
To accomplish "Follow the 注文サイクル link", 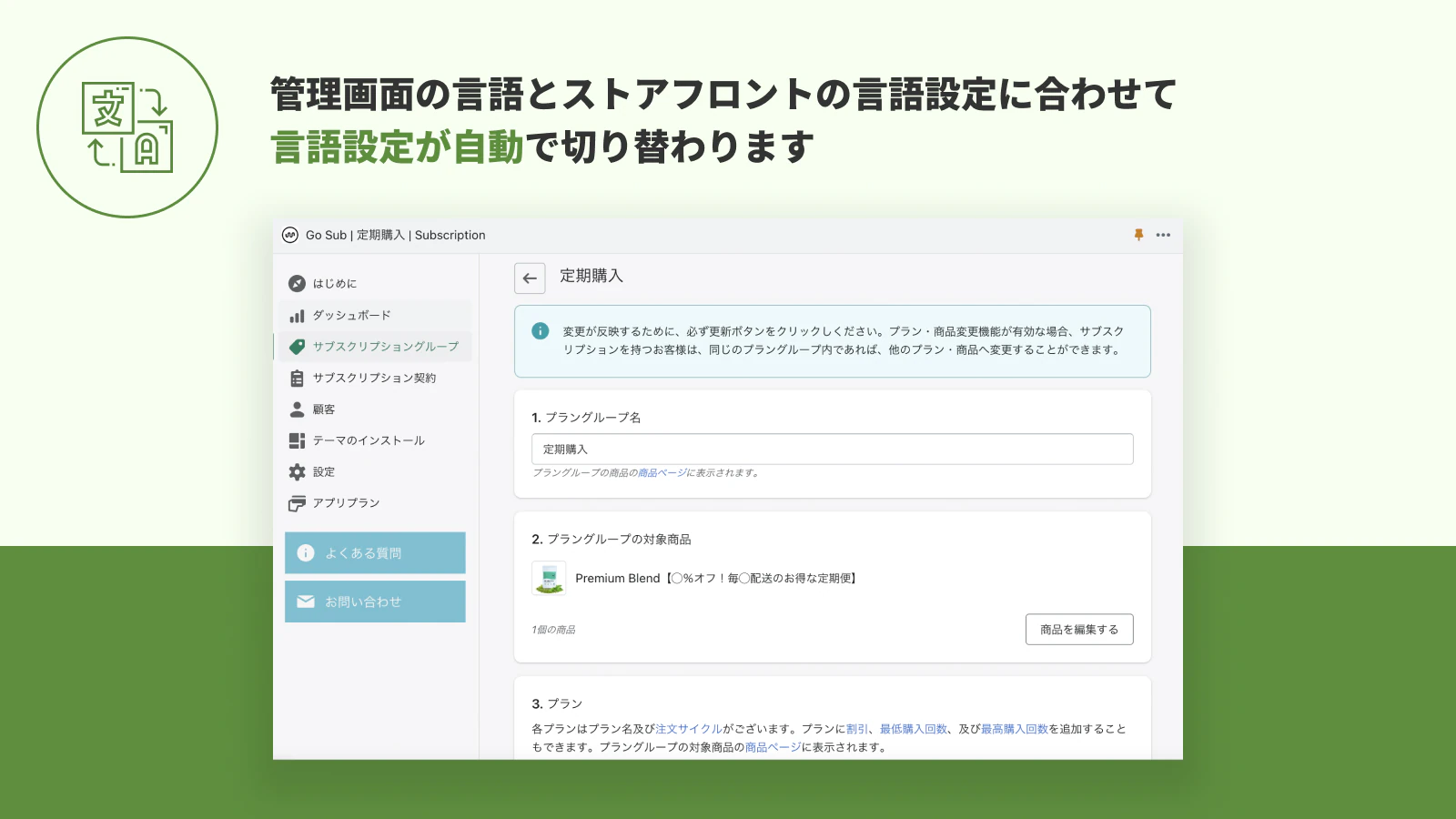I will pyautogui.click(x=689, y=729).
